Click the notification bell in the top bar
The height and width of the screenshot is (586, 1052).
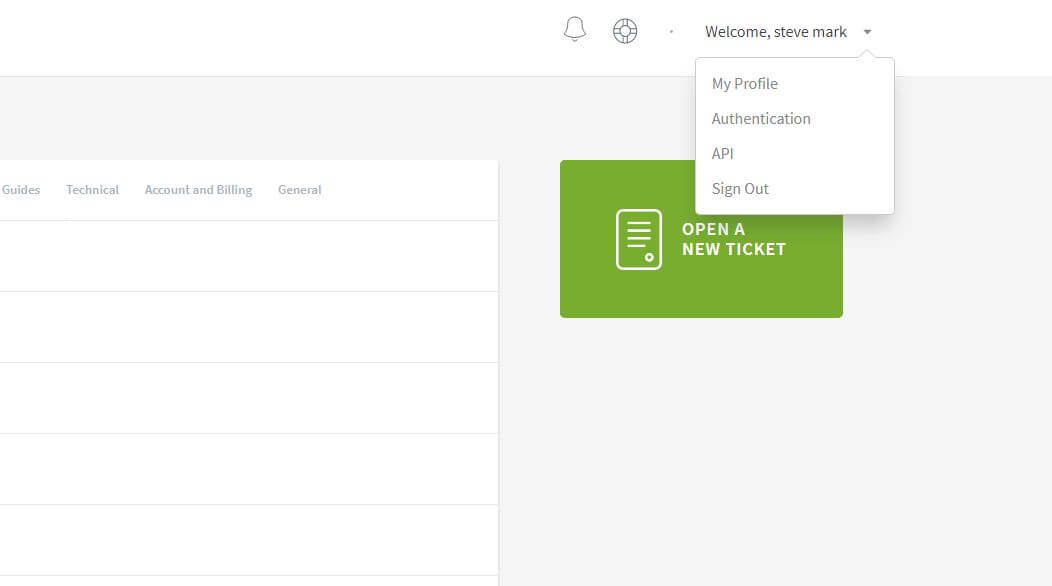coord(574,30)
